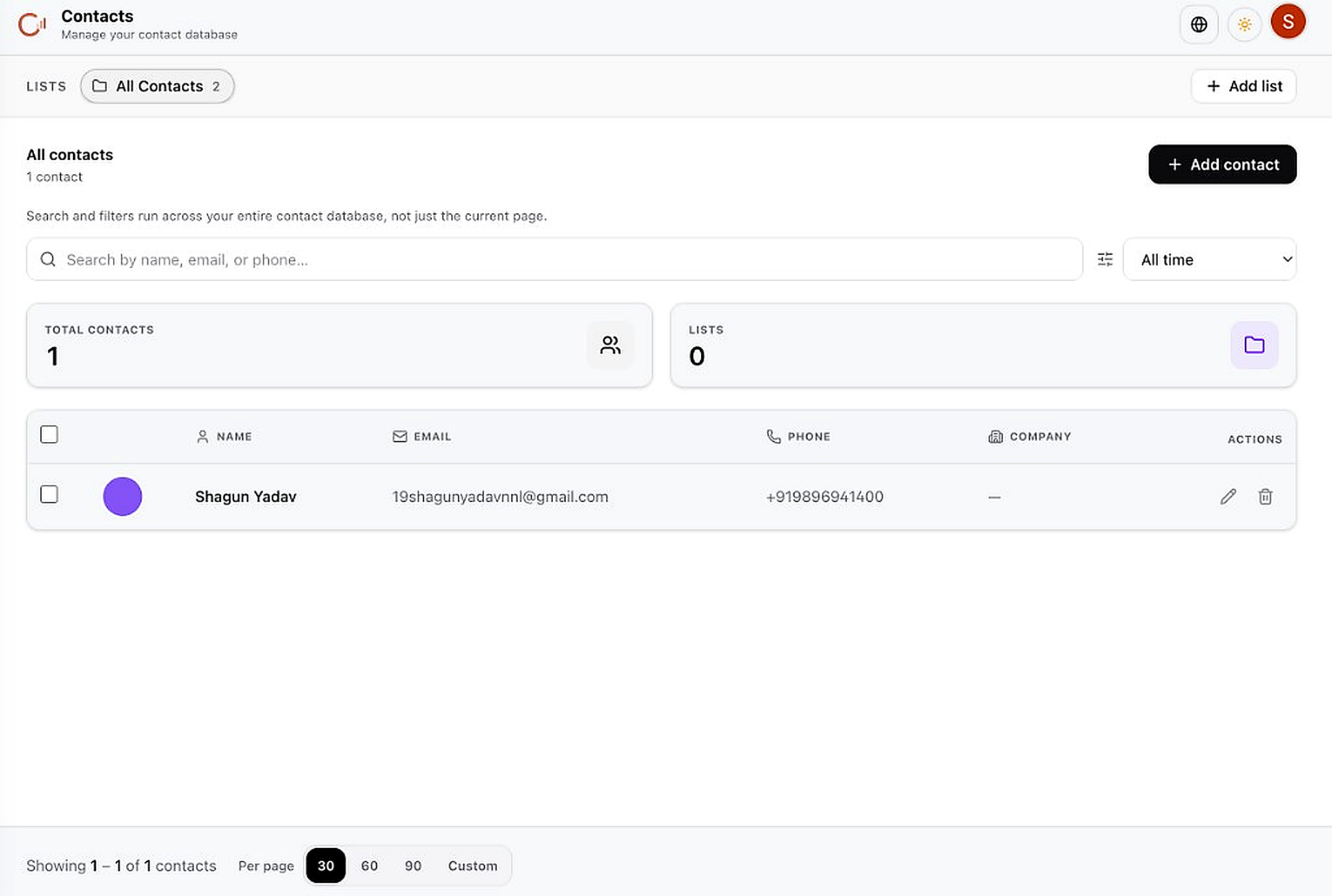Click the name Shagun Yadav

tap(246, 497)
